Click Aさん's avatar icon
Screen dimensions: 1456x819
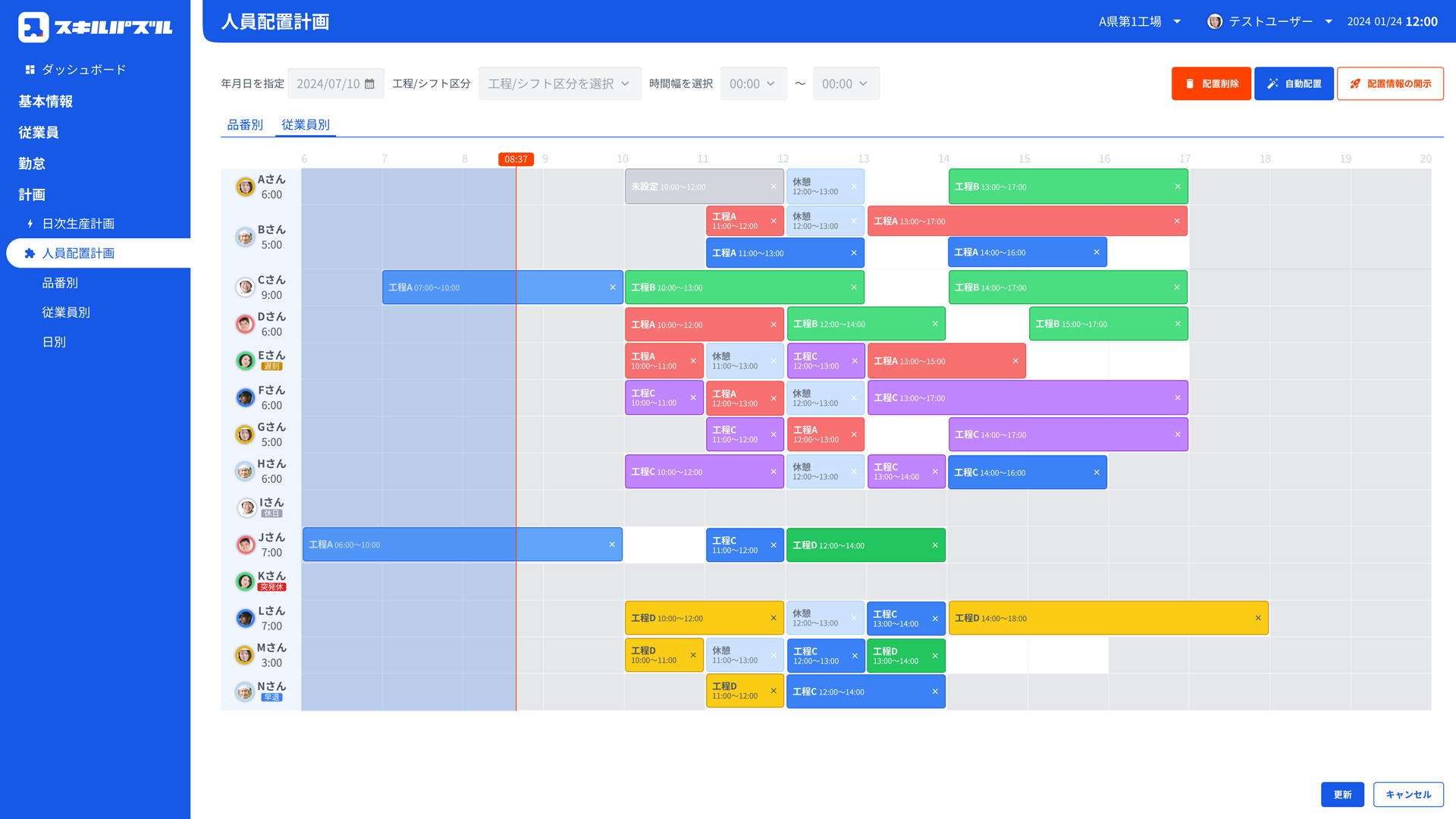pyautogui.click(x=245, y=187)
